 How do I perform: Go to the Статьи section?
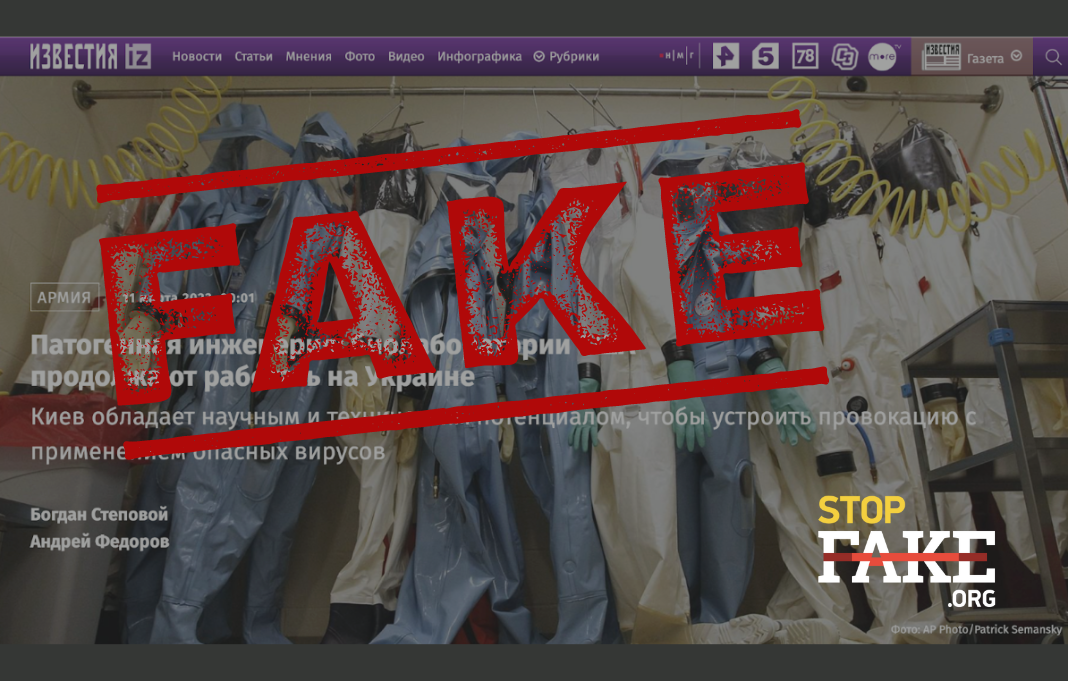[253, 57]
